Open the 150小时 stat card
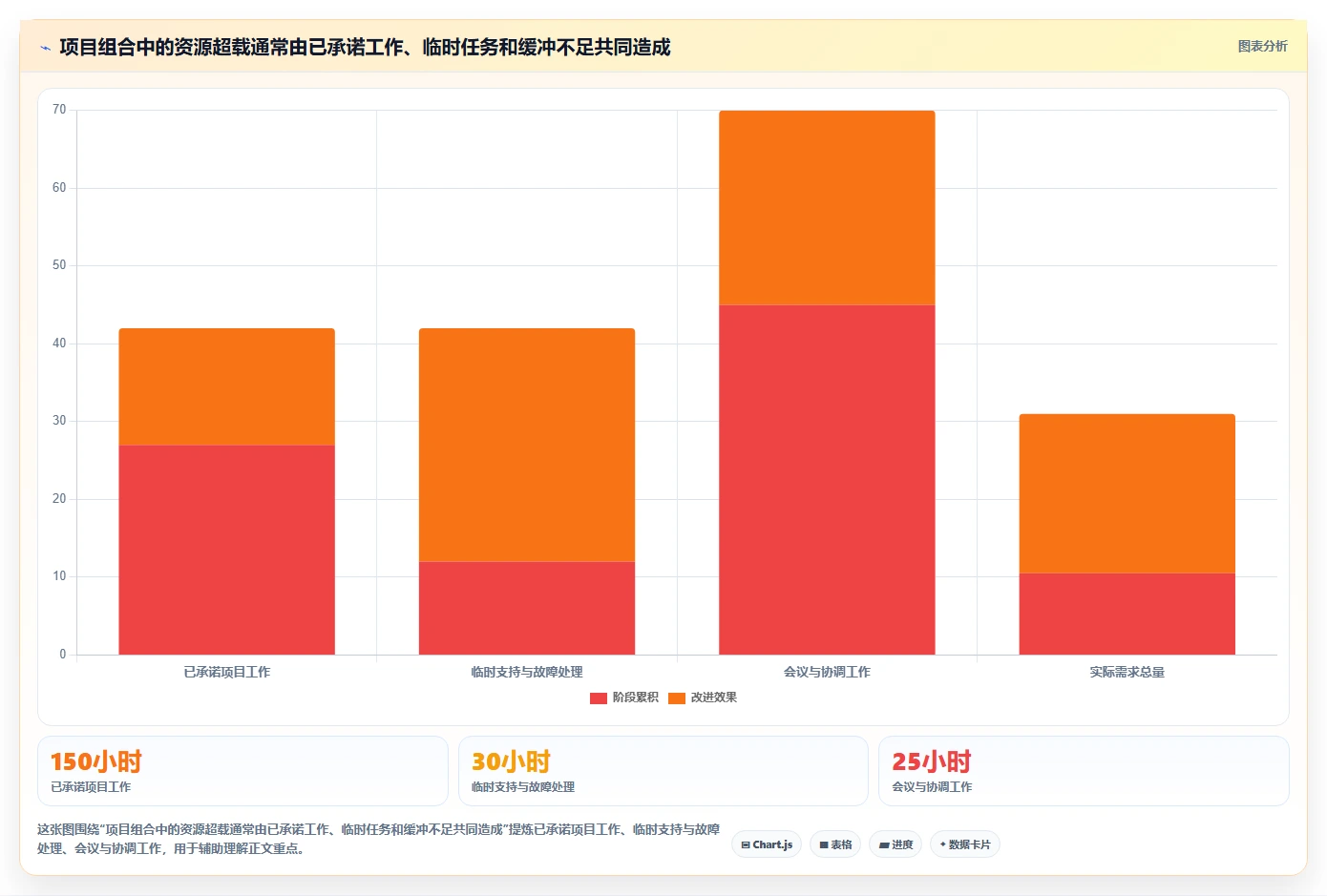 point(242,771)
